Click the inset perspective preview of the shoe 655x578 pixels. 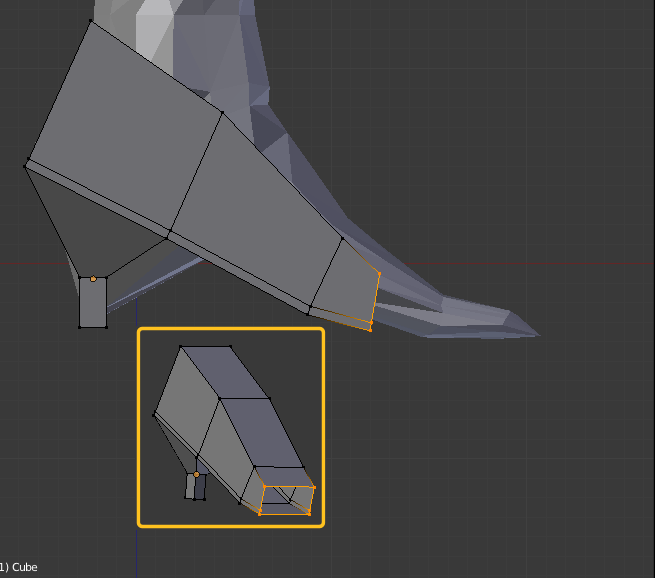231,427
